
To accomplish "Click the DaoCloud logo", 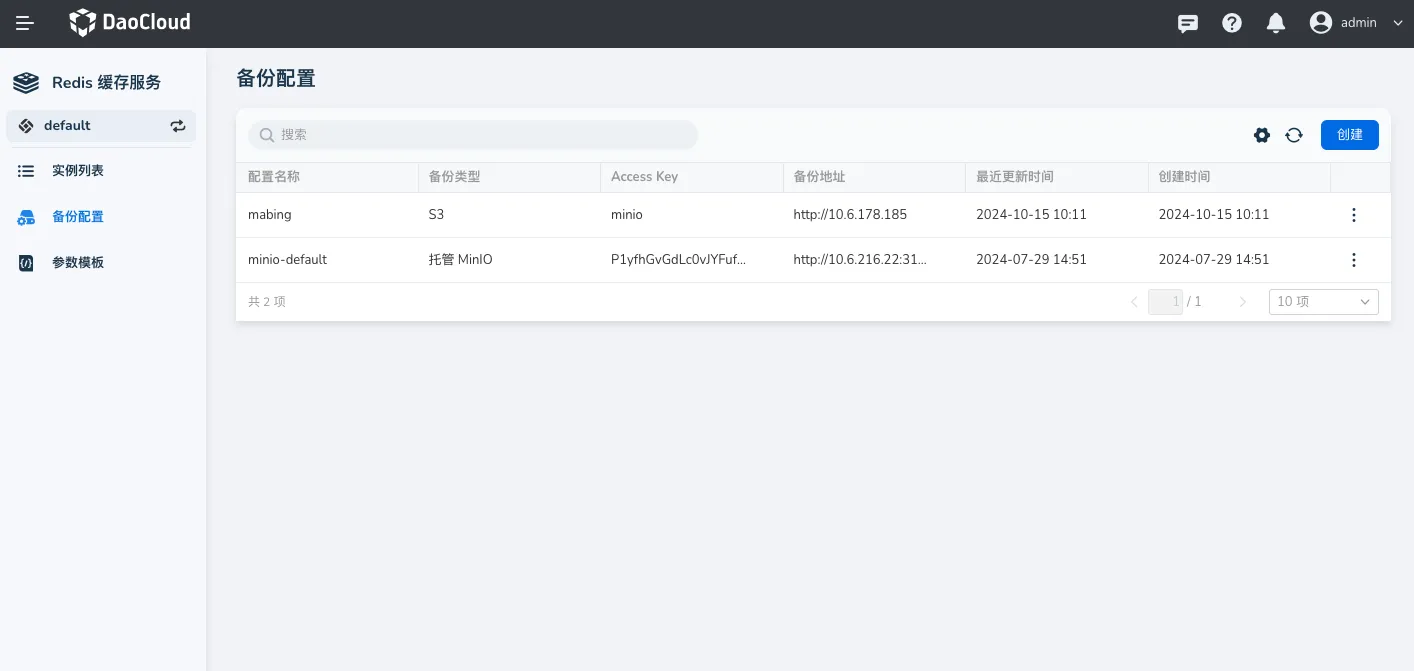I will tap(130, 22).
